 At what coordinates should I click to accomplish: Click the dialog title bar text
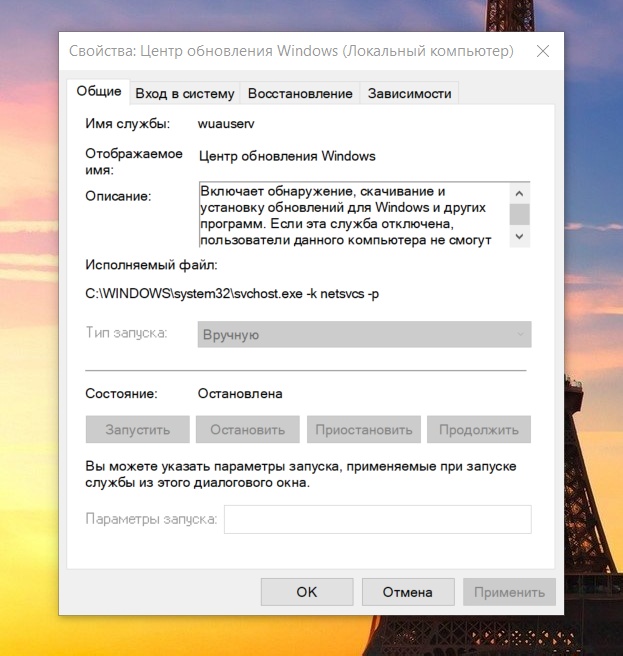coord(291,51)
